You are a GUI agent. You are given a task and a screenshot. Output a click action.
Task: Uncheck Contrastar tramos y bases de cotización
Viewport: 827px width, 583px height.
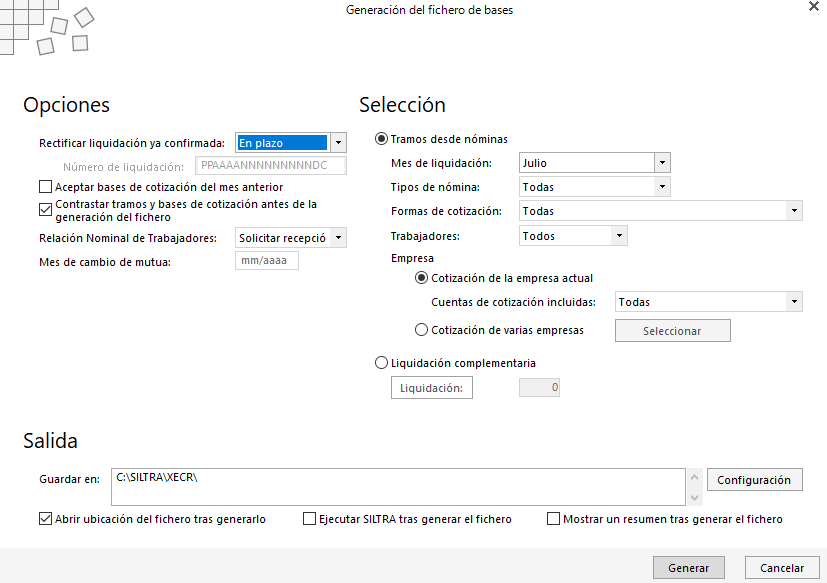pyautogui.click(x=46, y=209)
